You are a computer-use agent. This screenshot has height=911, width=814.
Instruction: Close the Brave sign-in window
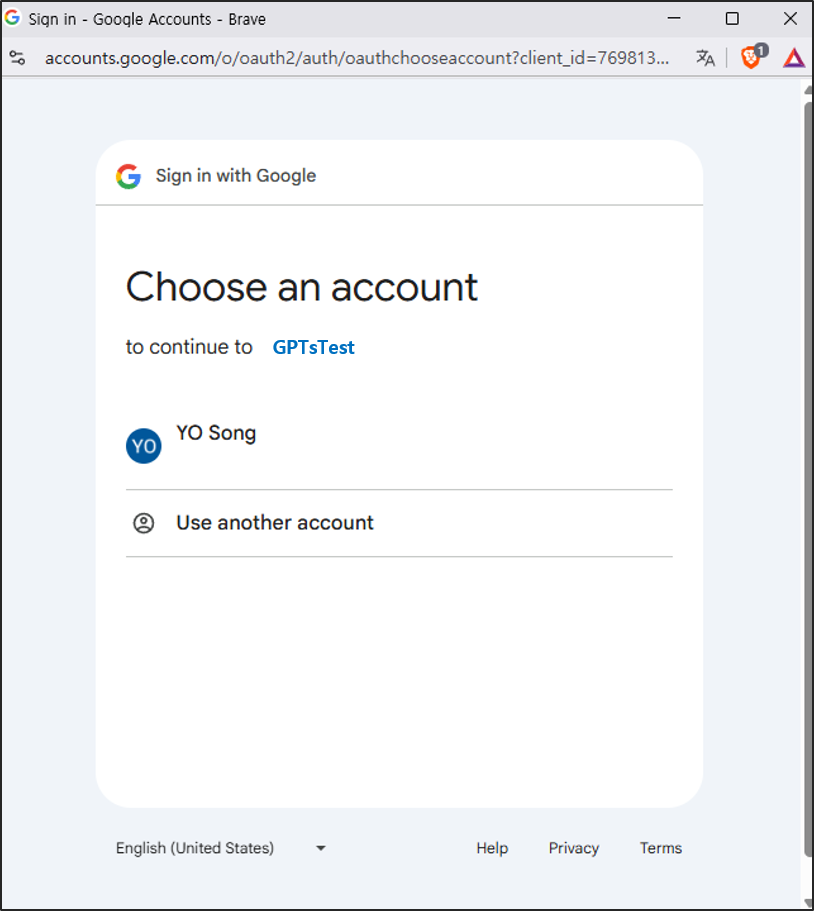pyautogui.click(x=790, y=19)
